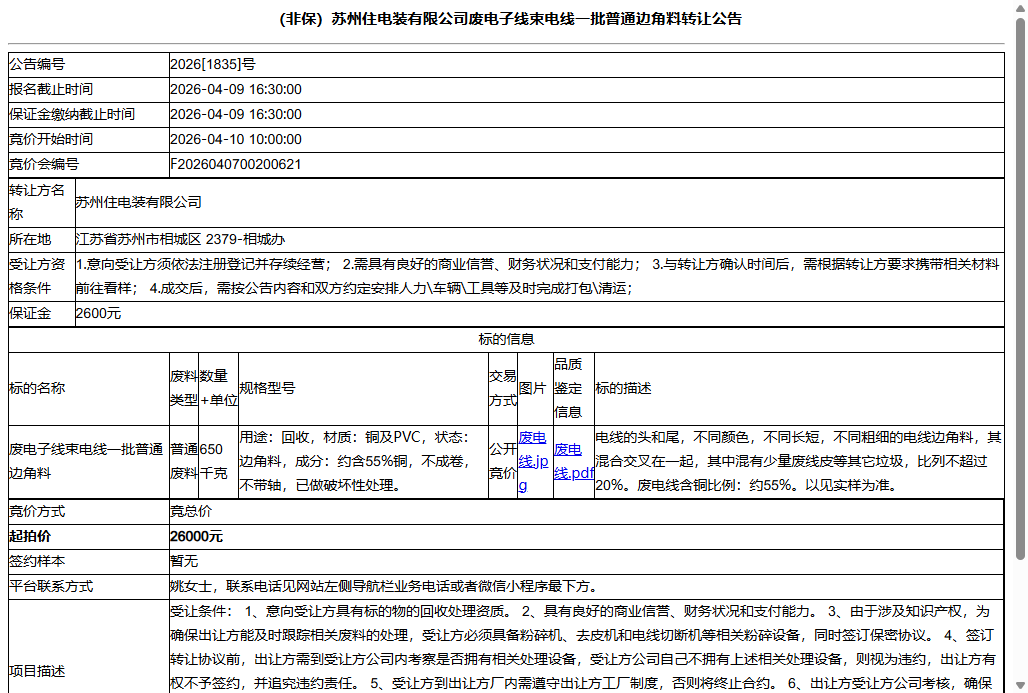Click the 受让方资格条件 label cell
1028x693 pixels.
click(42, 276)
